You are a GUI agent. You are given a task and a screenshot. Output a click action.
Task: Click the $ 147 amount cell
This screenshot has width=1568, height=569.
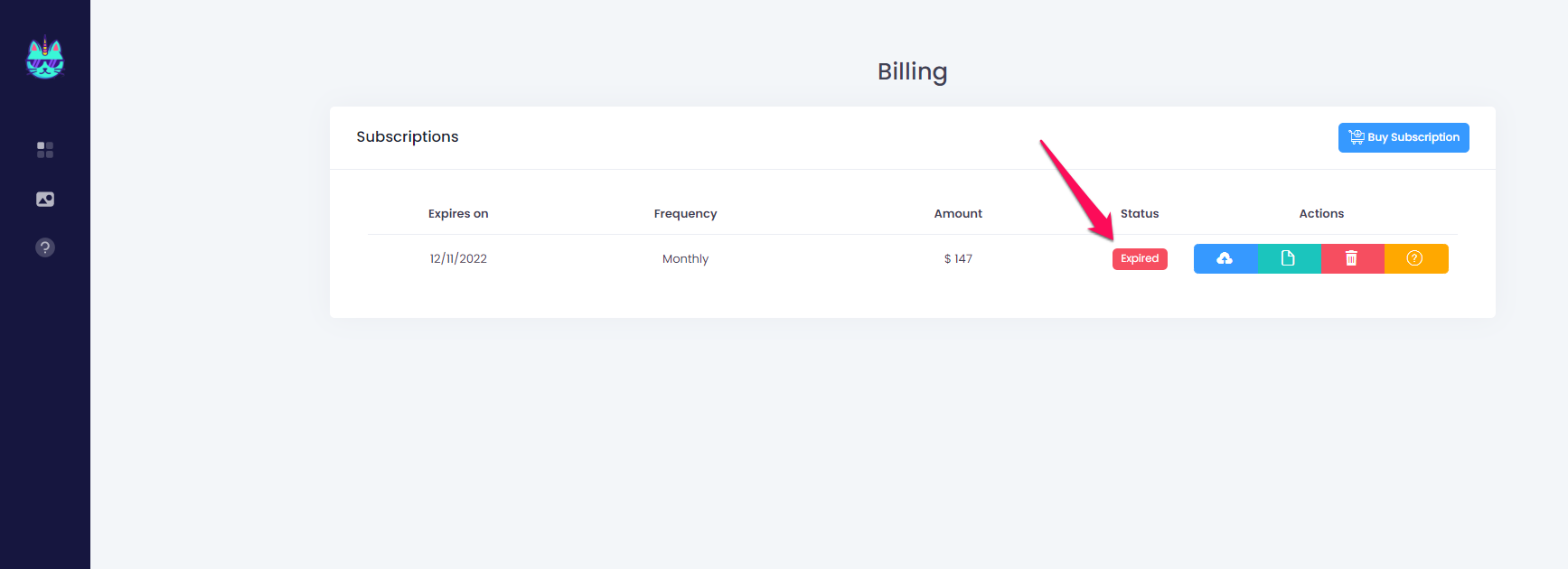tap(958, 258)
